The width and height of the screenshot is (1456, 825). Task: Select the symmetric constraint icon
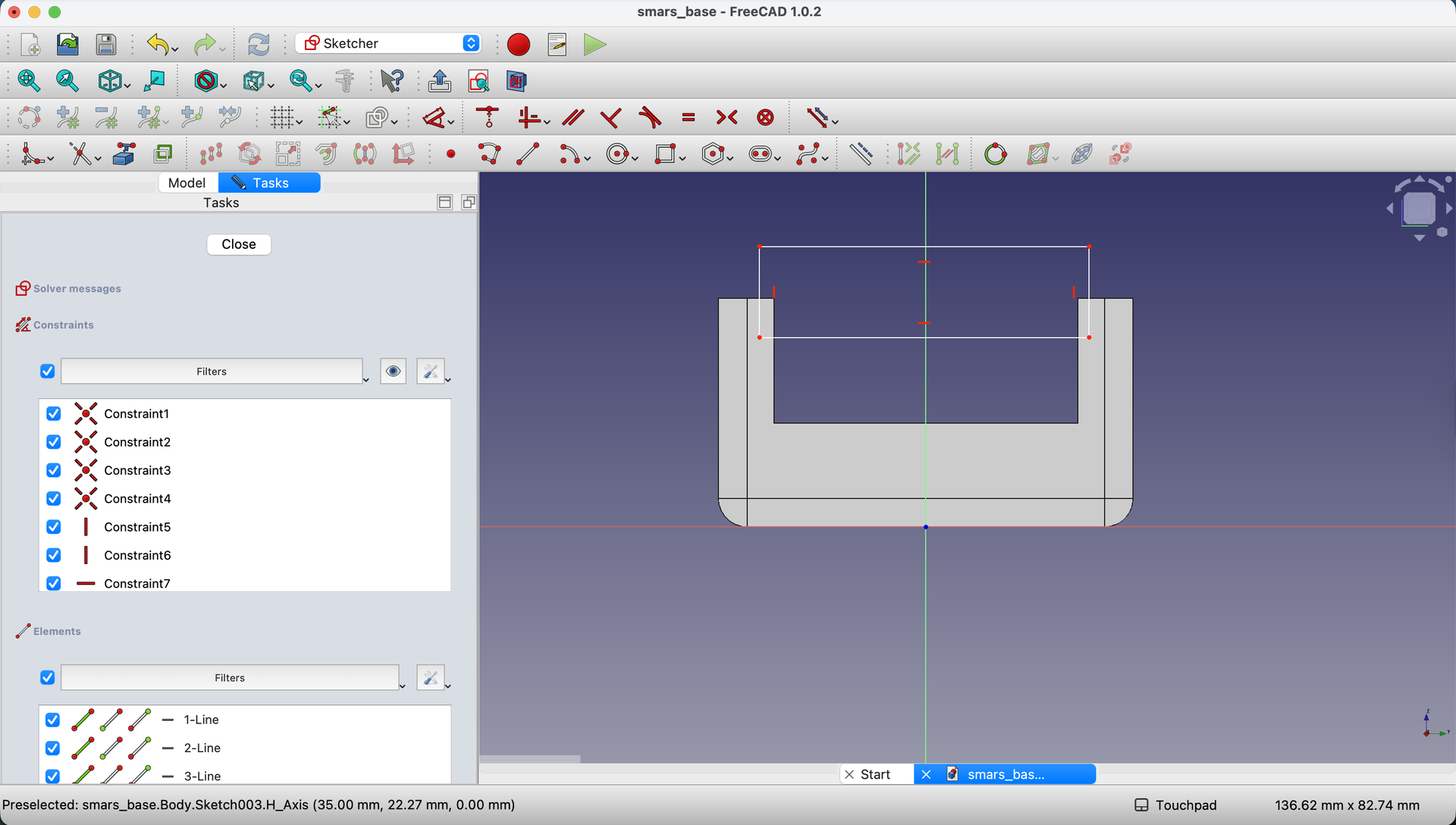tap(726, 118)
